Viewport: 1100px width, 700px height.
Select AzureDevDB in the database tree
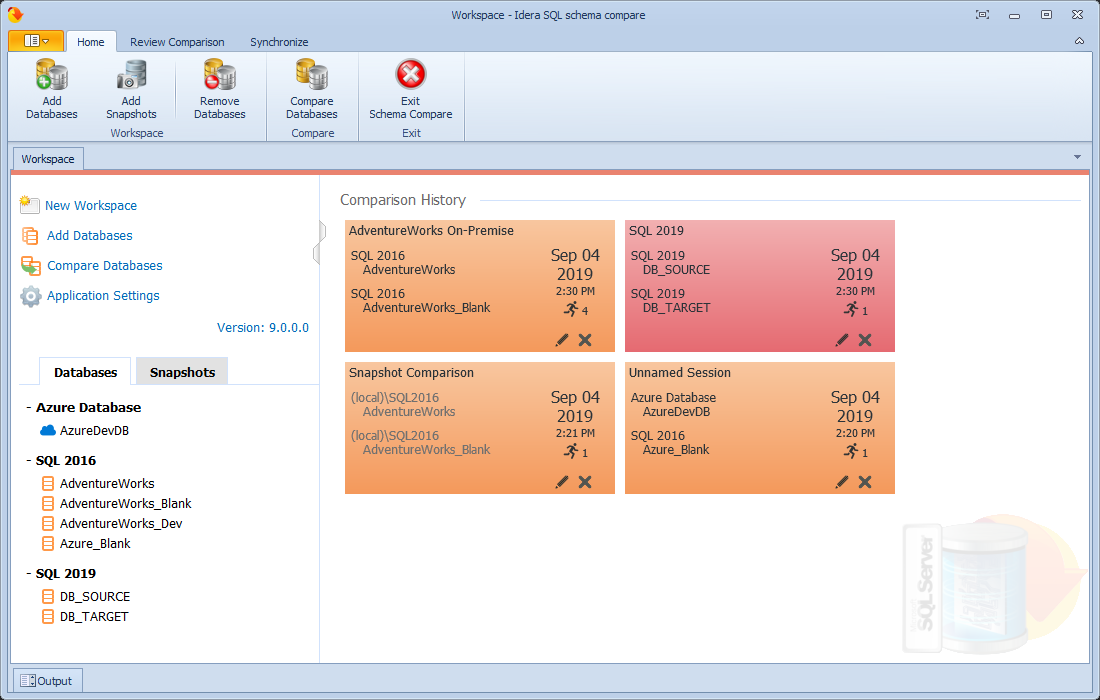click(94, 431)
